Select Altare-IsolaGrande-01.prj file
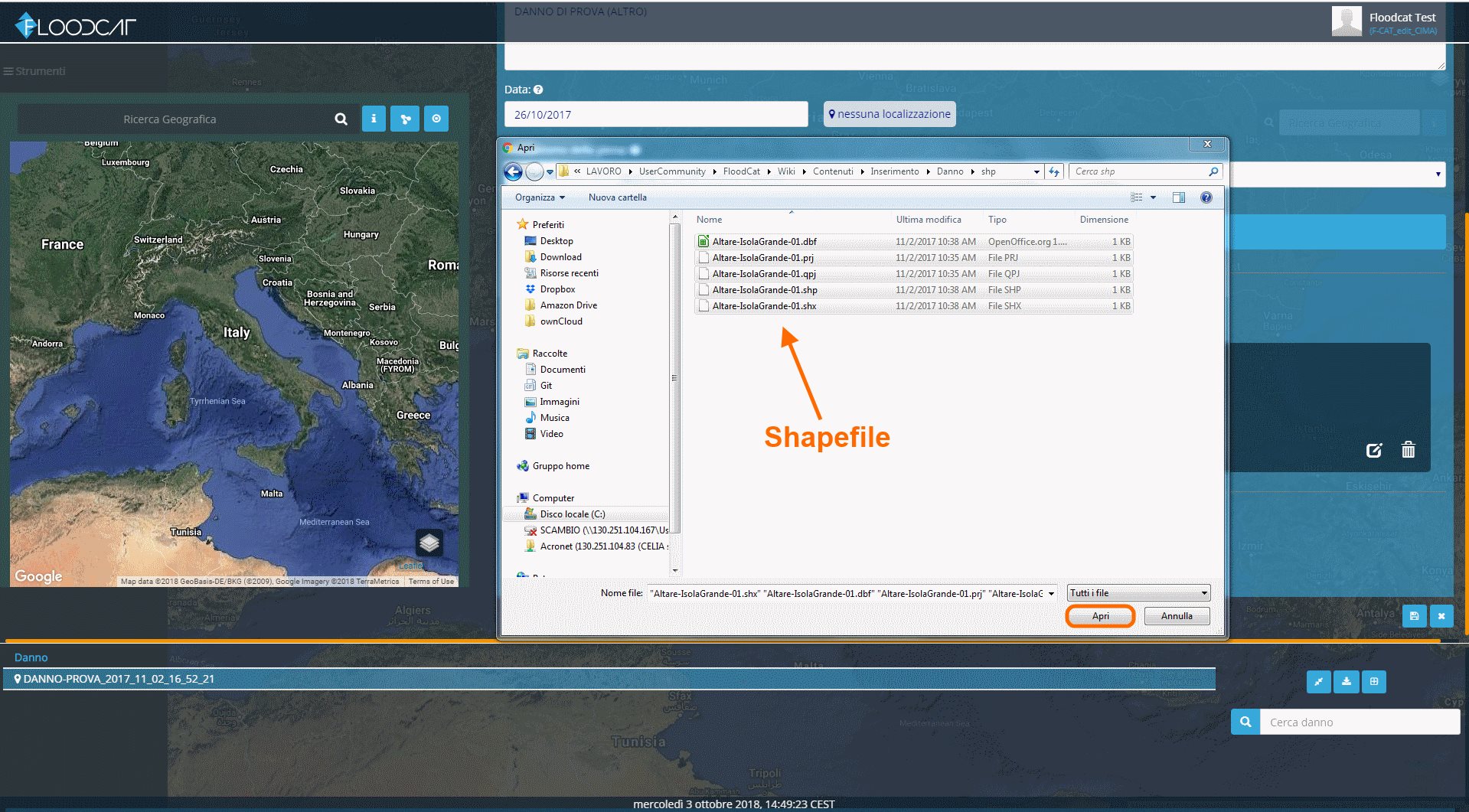The height and width of the screenshot is (812, 1469). 913,258
